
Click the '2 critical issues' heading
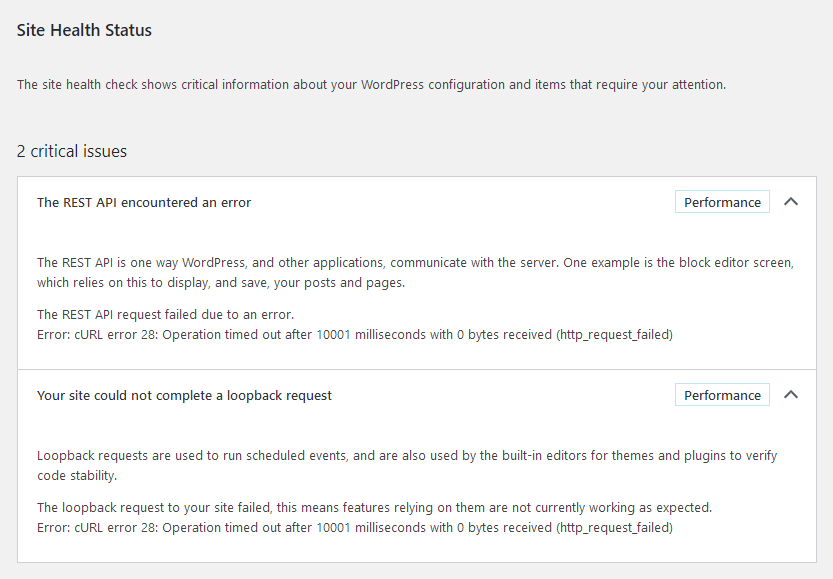click(72, 151)
